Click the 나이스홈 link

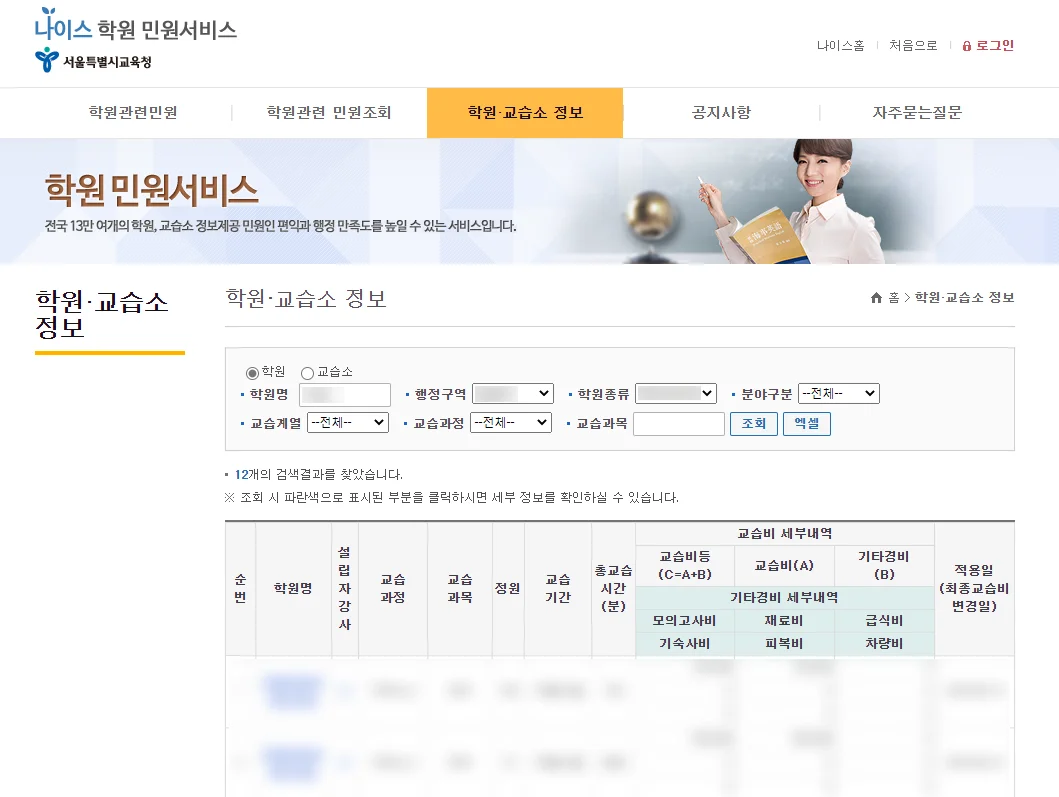coord(840,45)
